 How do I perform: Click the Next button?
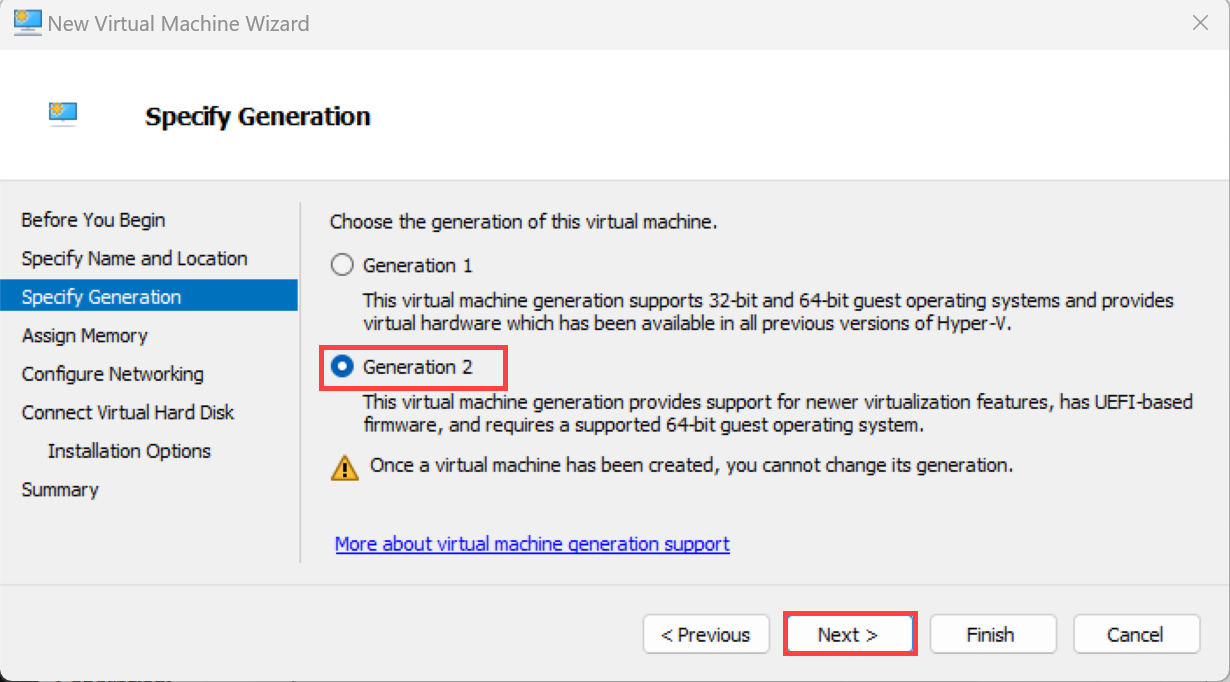(848, 635)
